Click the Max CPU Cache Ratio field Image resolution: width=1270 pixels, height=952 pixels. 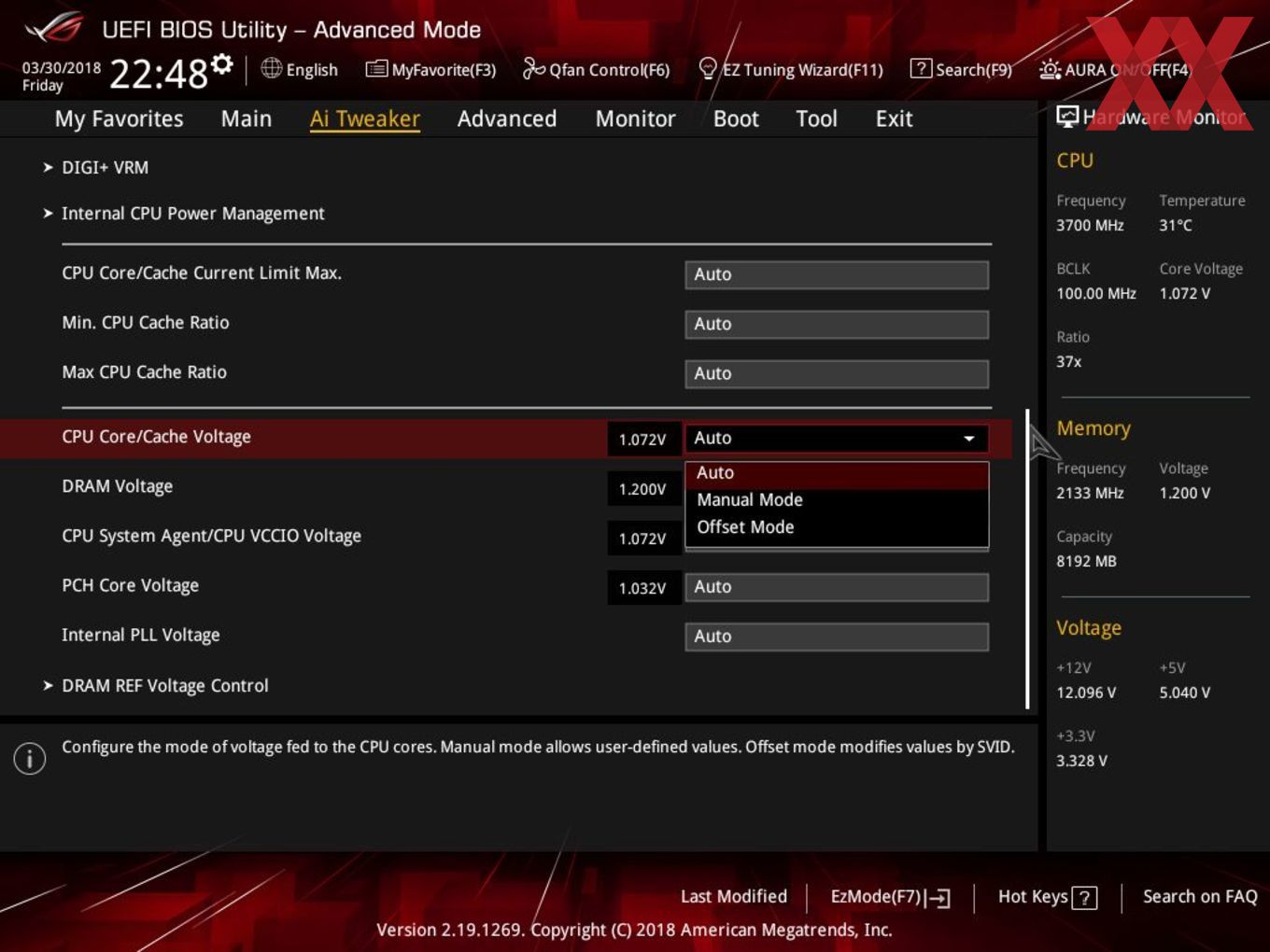point(837,373)
